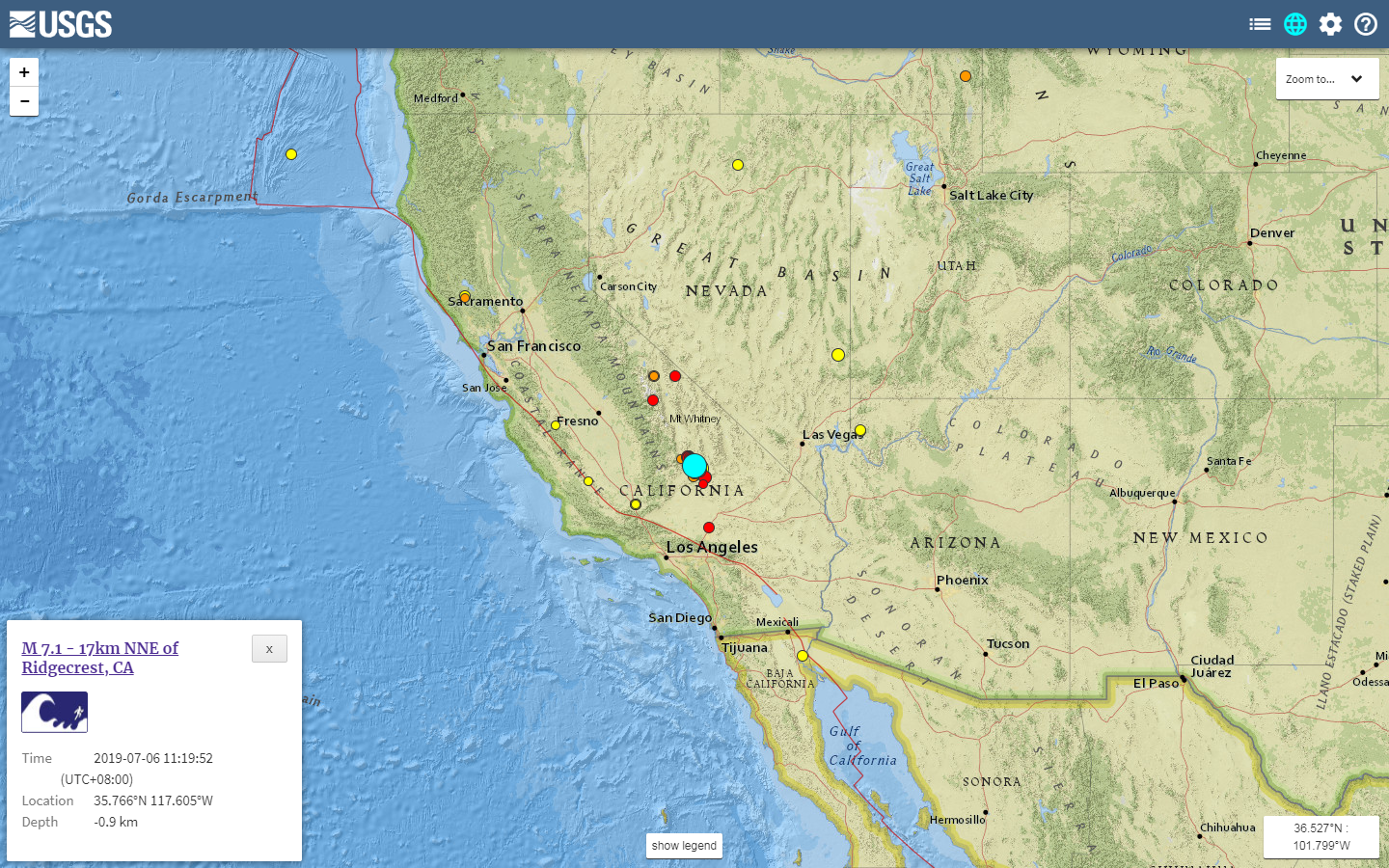
Task: Click the Tucson city label
Action: pos(1008,643)
